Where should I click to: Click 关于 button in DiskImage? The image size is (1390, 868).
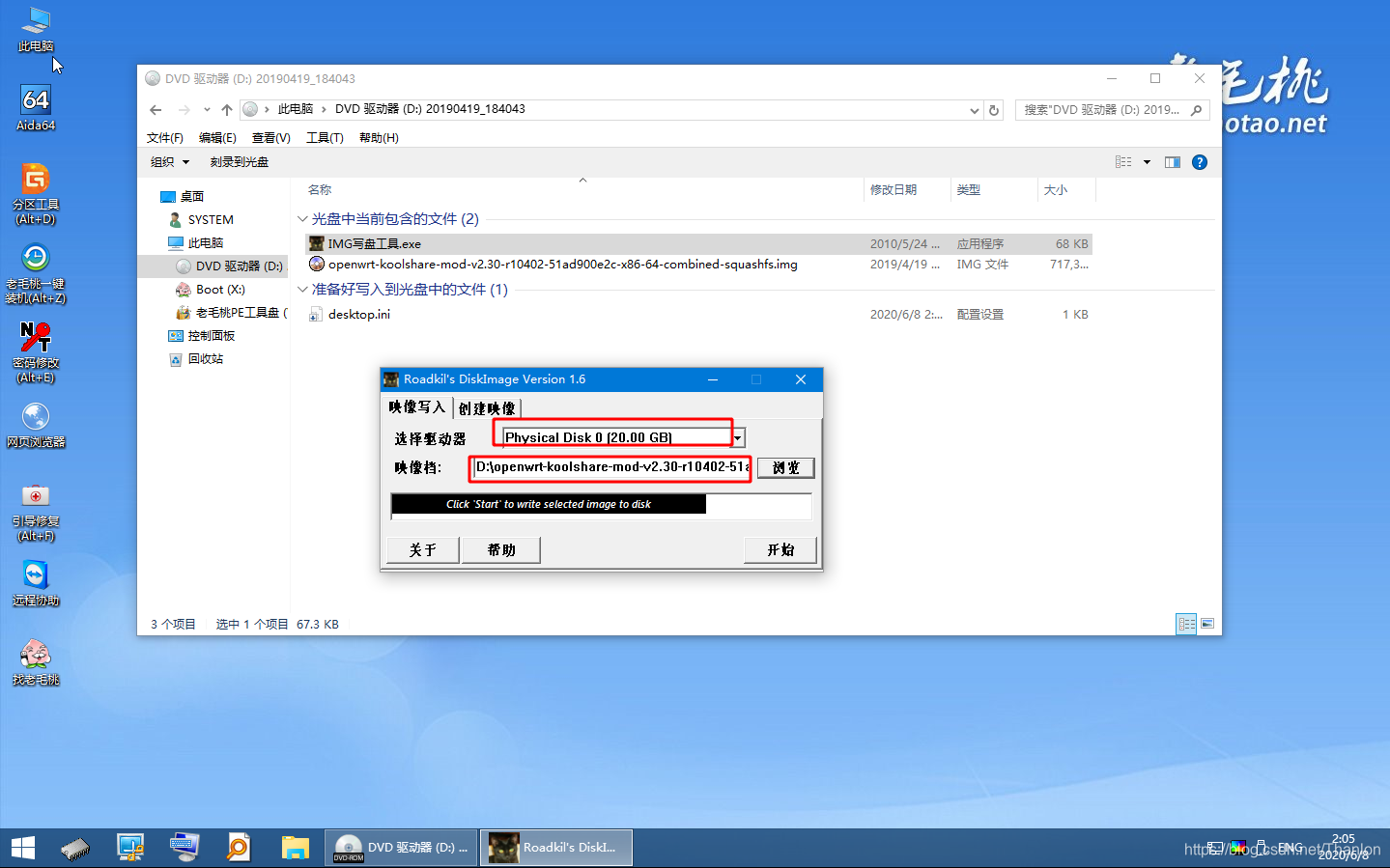pos(422,549)
